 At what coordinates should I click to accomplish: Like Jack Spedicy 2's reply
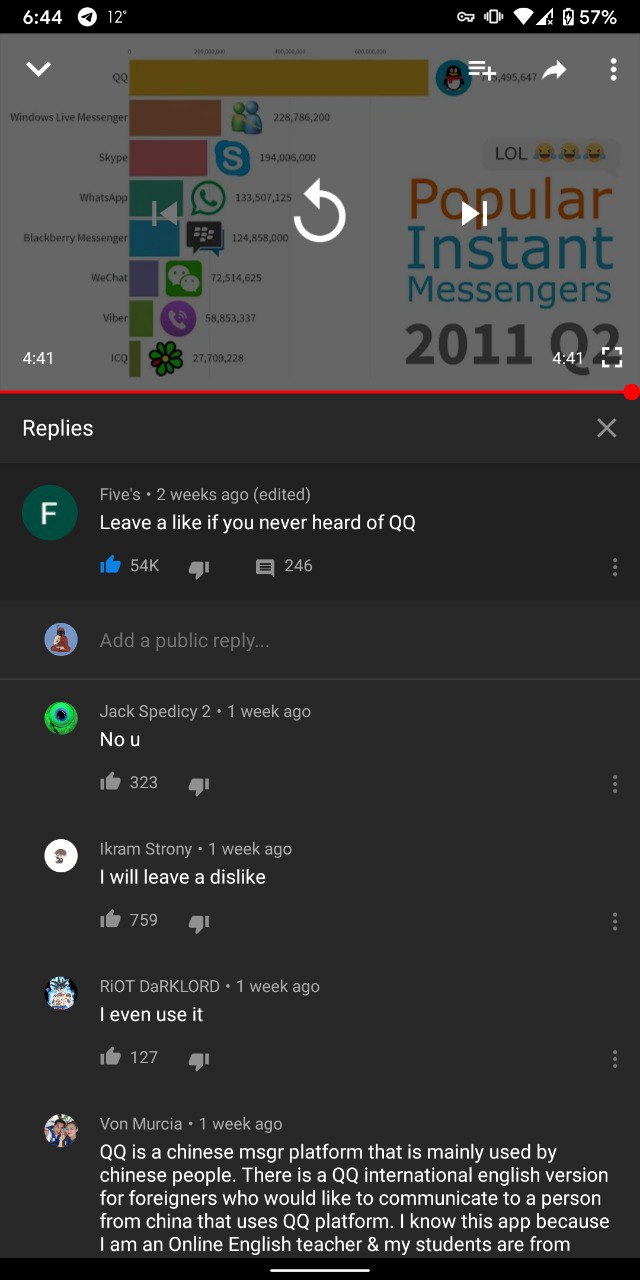pos(111,782)
